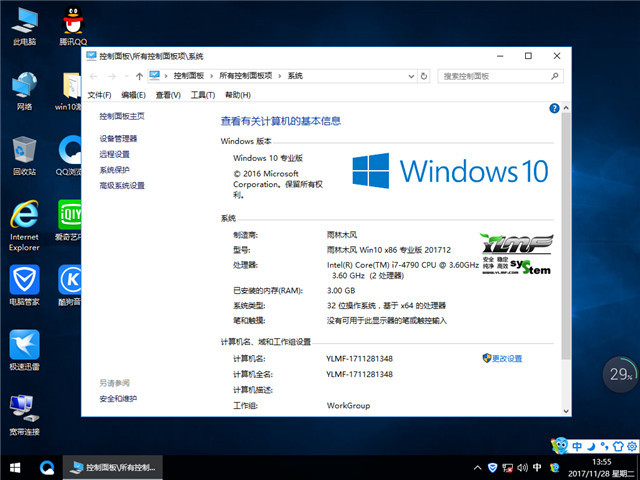
Task: Toggle the tray 中 IME indicator
Action: 537,468
